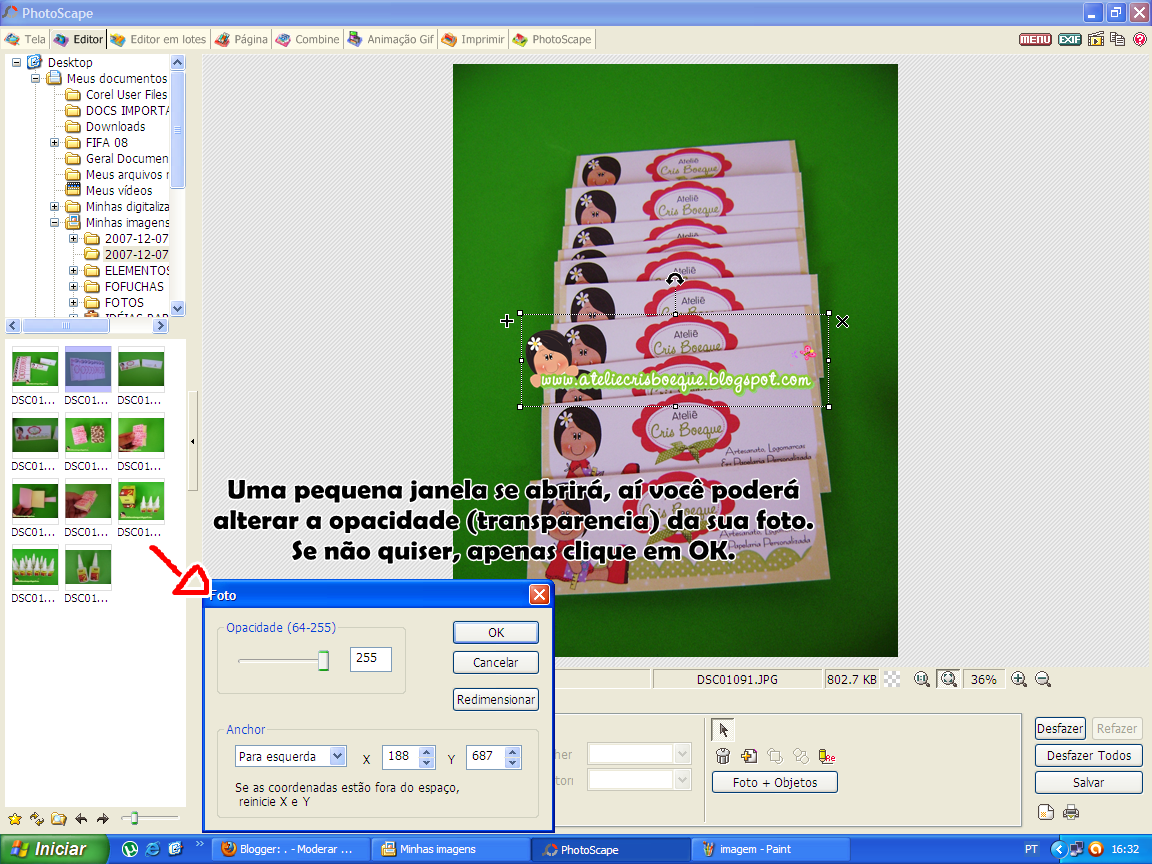Switch to 'imagem - Paint' taskbar window

coord(770,849)
